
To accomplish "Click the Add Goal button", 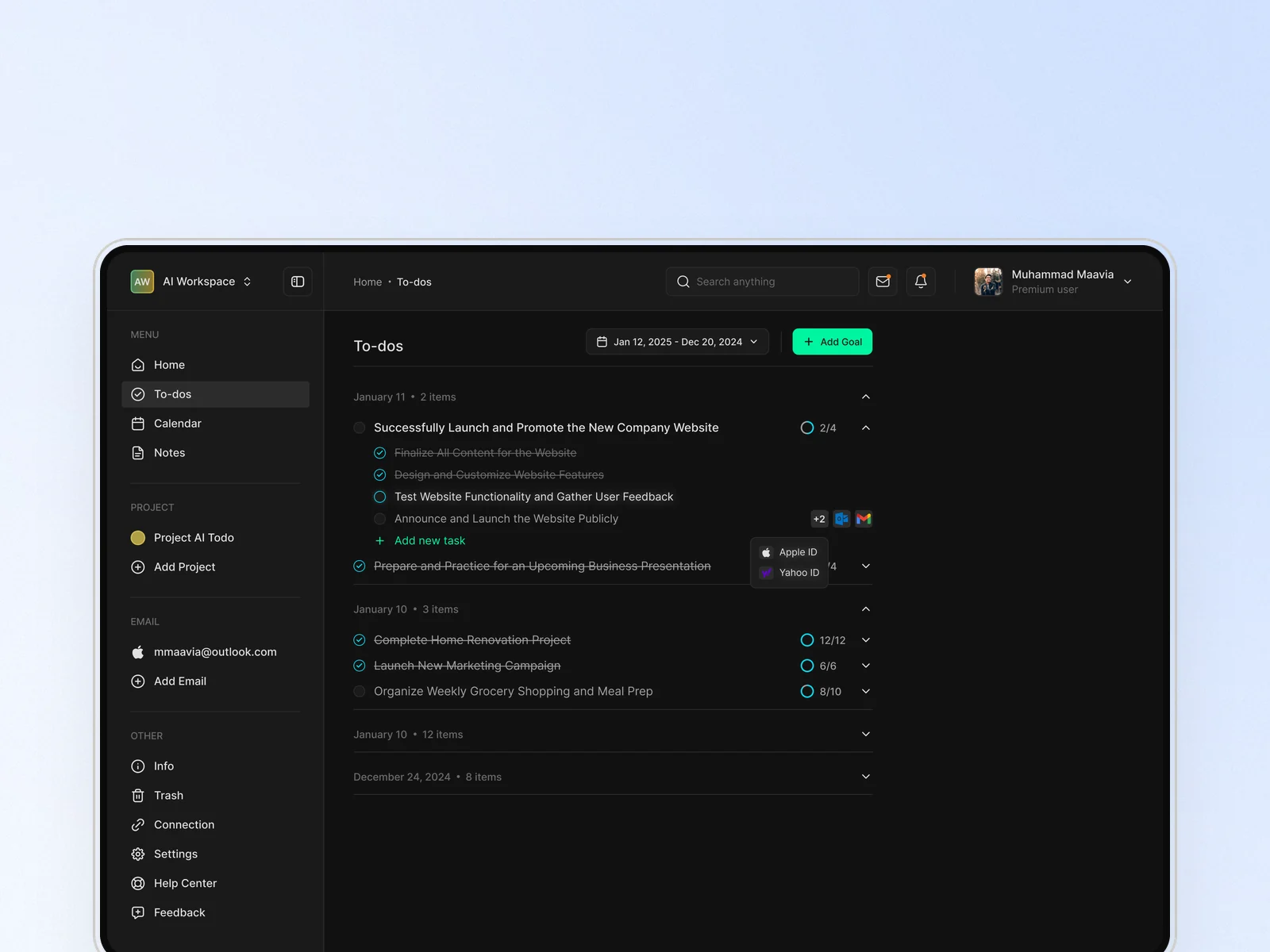I will pyautogui.click(x=833, y=342).
